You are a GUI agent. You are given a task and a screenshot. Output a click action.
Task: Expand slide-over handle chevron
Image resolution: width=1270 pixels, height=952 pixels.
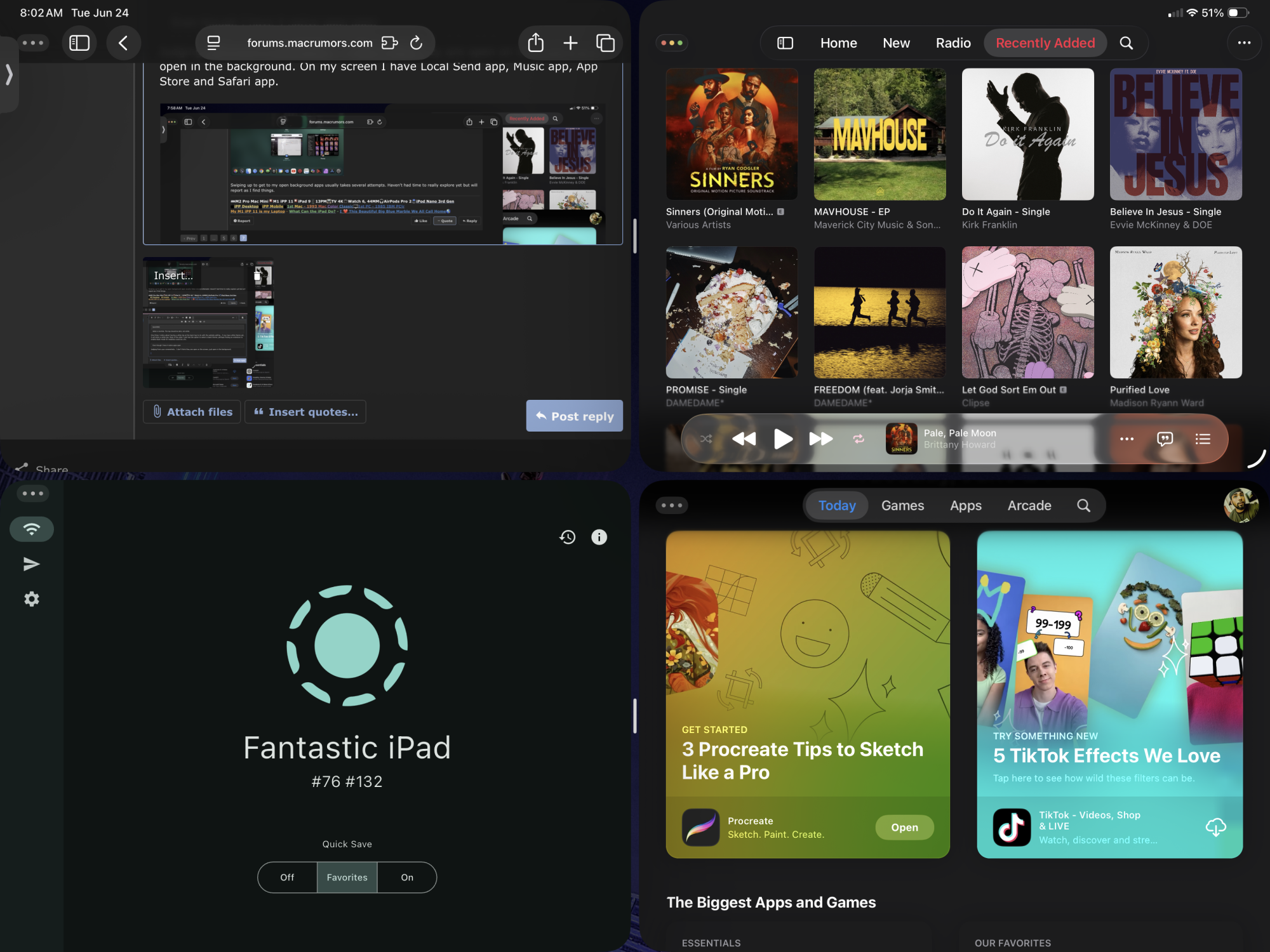click(x=9, y=75)
